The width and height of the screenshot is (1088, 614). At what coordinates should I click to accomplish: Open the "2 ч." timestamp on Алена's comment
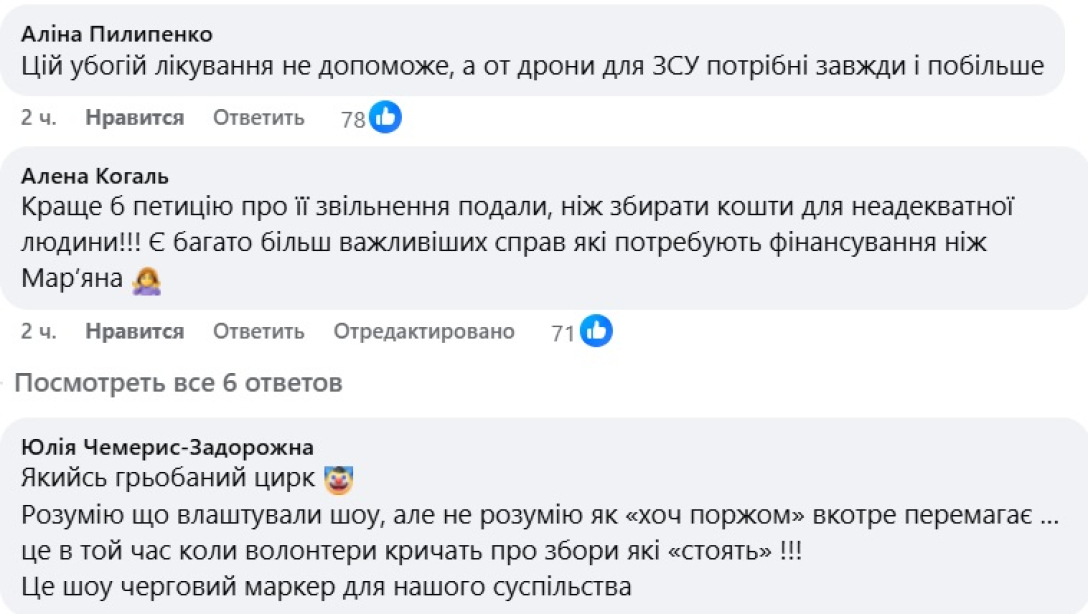39,332
